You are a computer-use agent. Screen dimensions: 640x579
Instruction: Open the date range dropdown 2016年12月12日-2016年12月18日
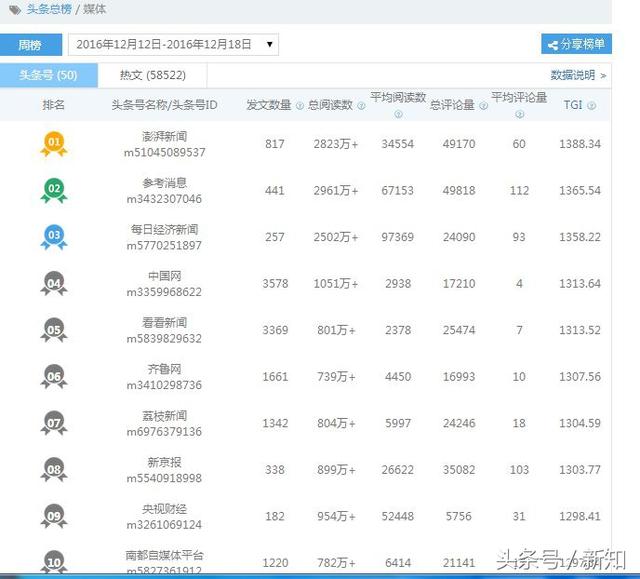coord(173,44)
